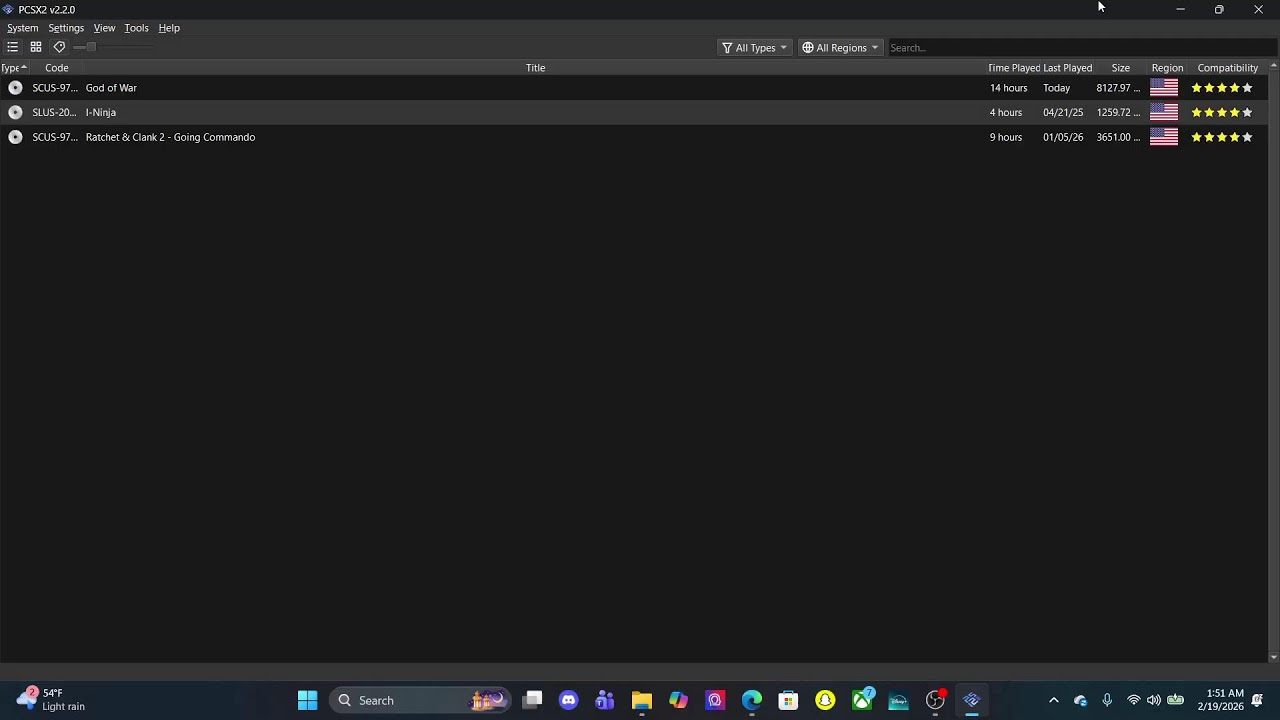This screenshot has width=1280, height=720.
Task: Open Discord from the taskbar
Action: click(569, 700)
